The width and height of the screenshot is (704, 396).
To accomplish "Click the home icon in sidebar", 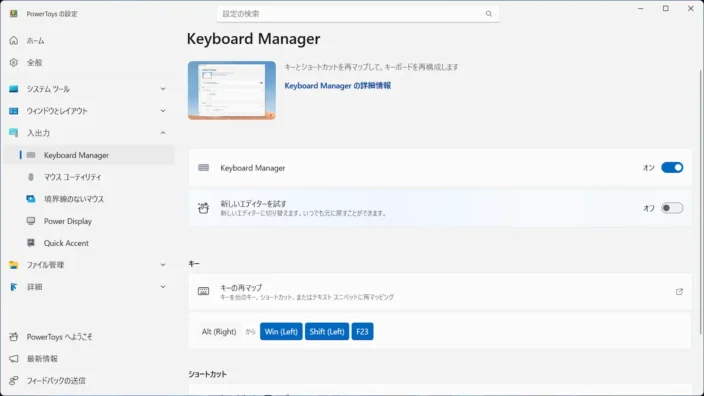I will tap(13, 40).
